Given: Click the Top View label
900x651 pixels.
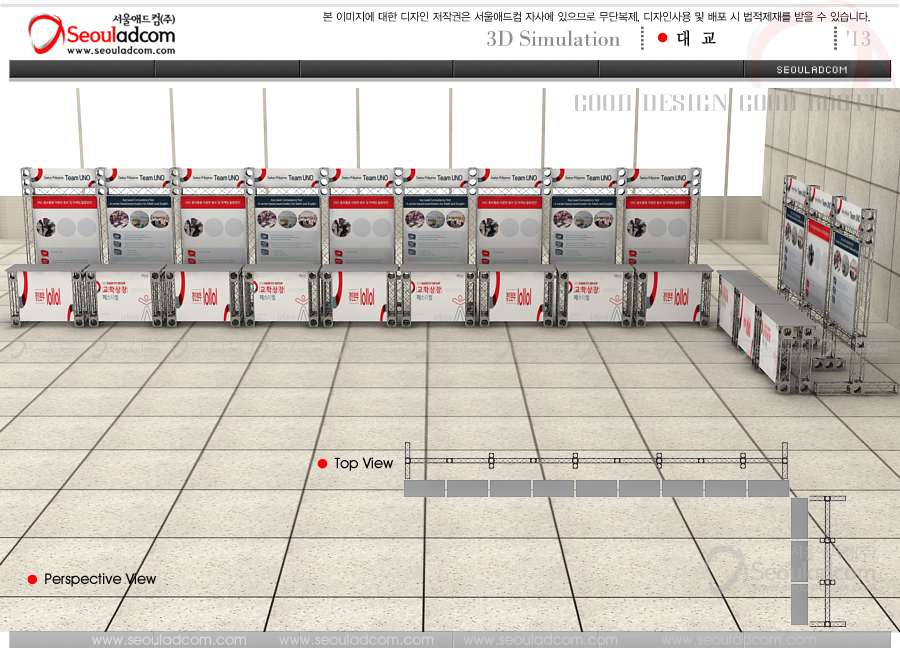Looking at the screenshot, I should [x=364, y=464].
